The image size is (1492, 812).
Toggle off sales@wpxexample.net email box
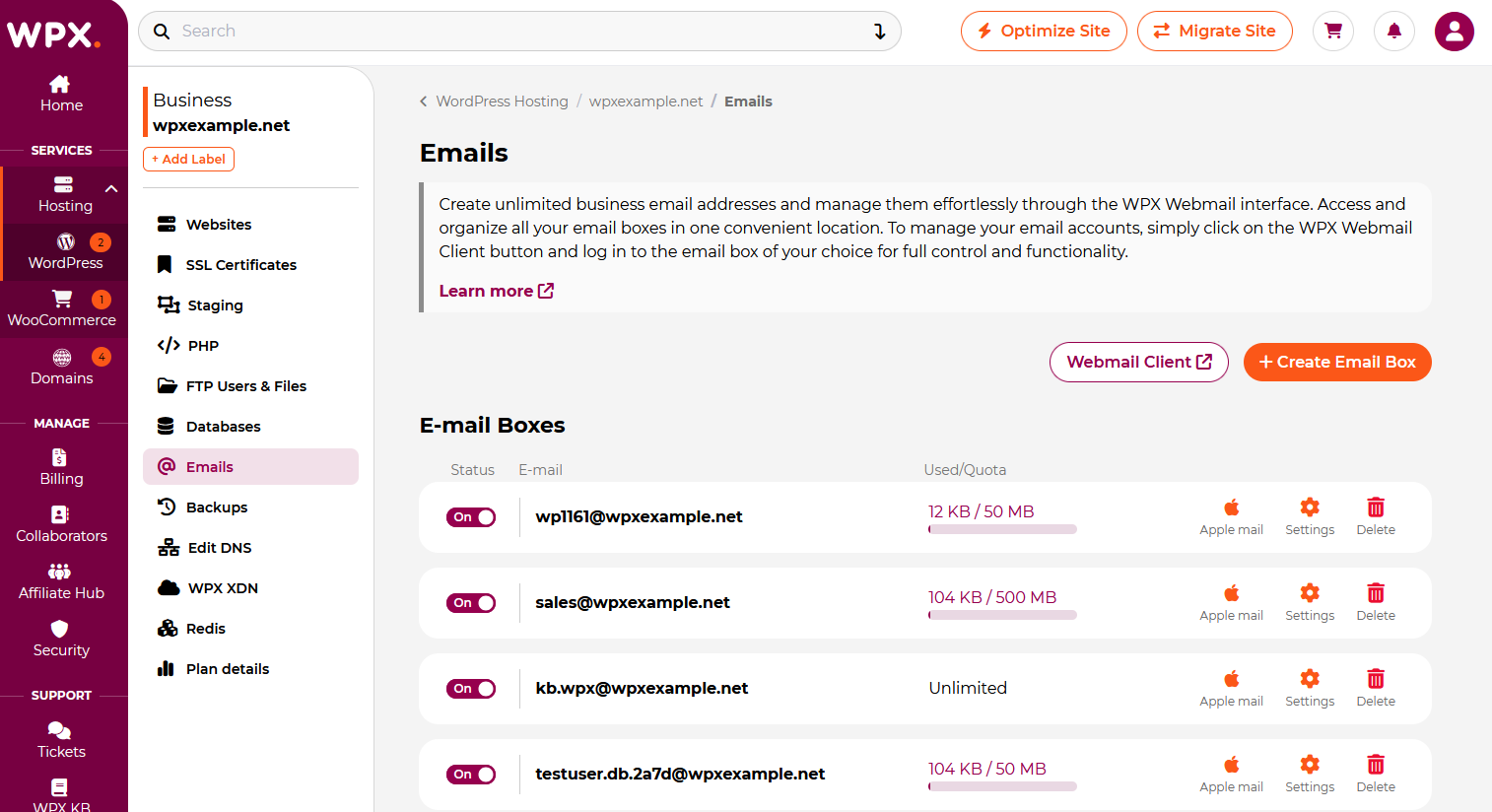471,603
